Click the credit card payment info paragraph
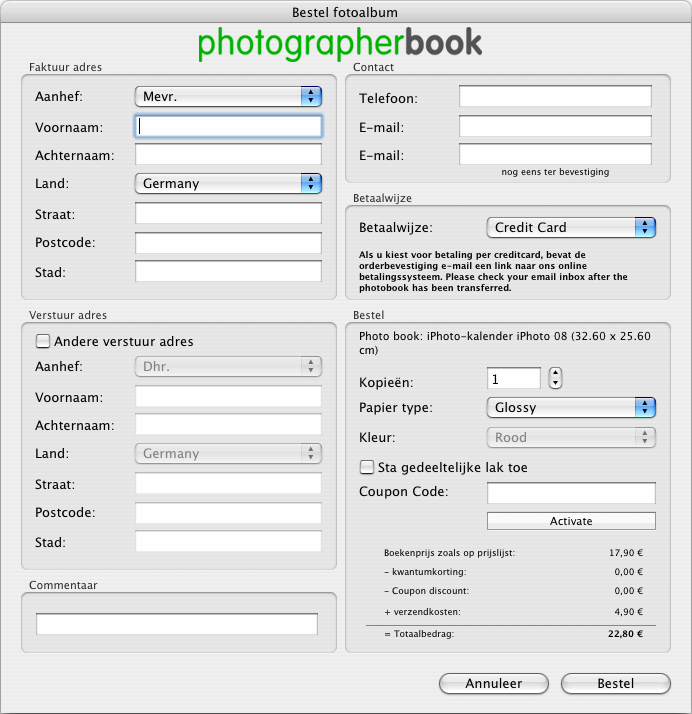Image resolution: width=692 pixels, height=714 pixels. [x=493, y=271]
